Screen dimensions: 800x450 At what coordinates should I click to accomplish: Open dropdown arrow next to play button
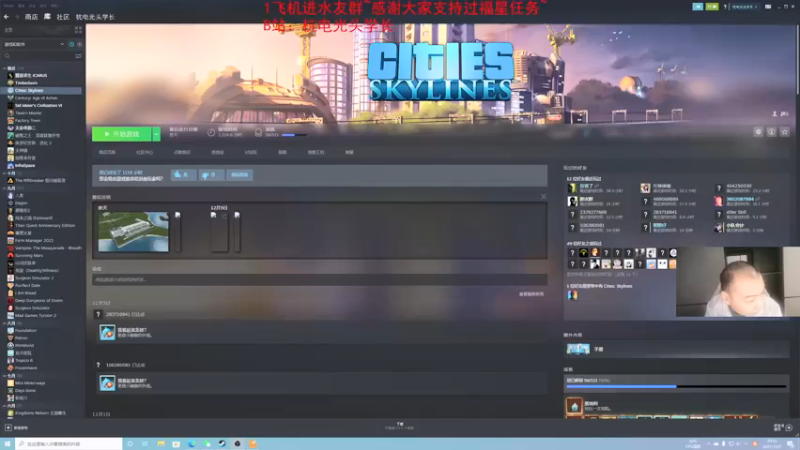(x=157, y=134)
